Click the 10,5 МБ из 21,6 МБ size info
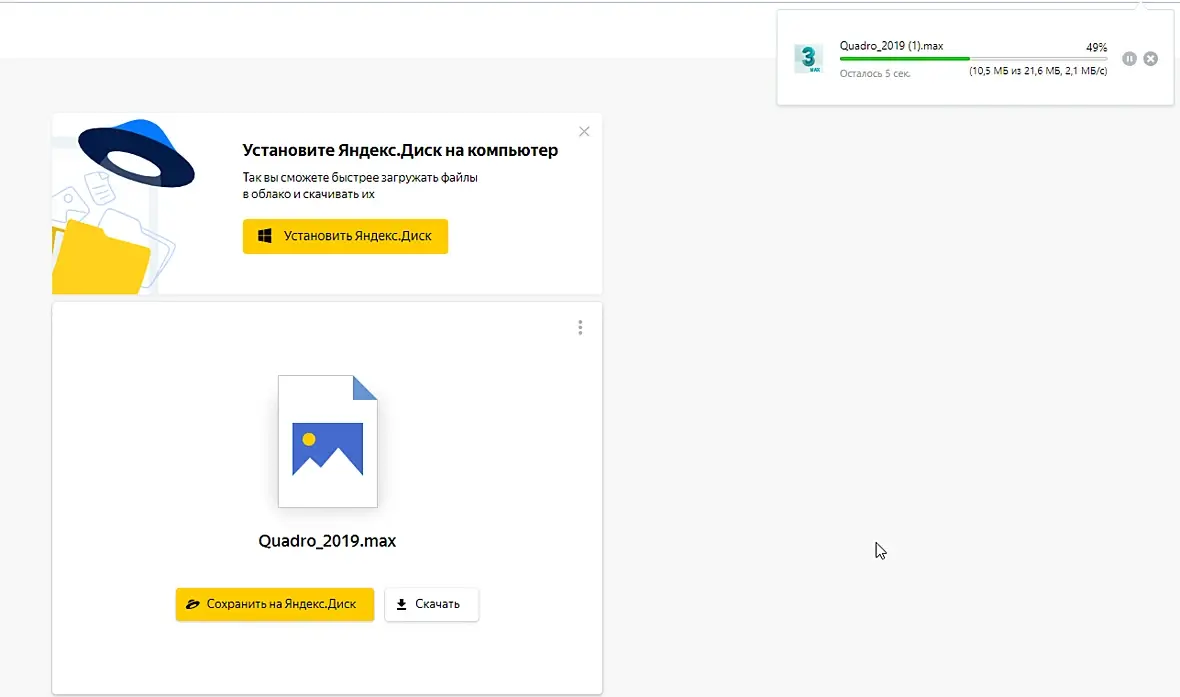 (x=1038, y=71)
